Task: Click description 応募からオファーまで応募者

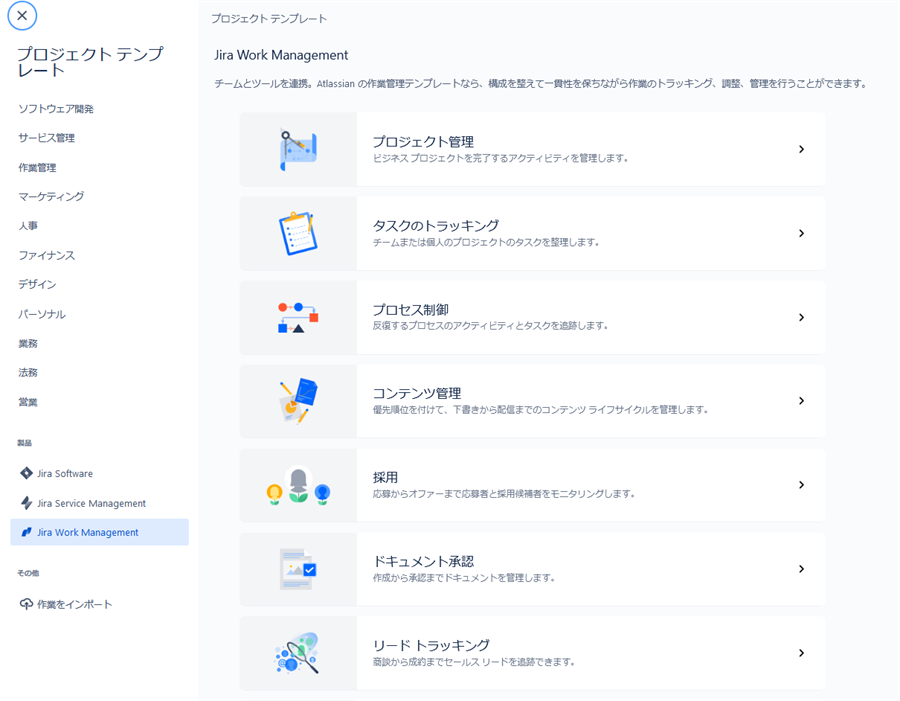Action: (503, 493)
